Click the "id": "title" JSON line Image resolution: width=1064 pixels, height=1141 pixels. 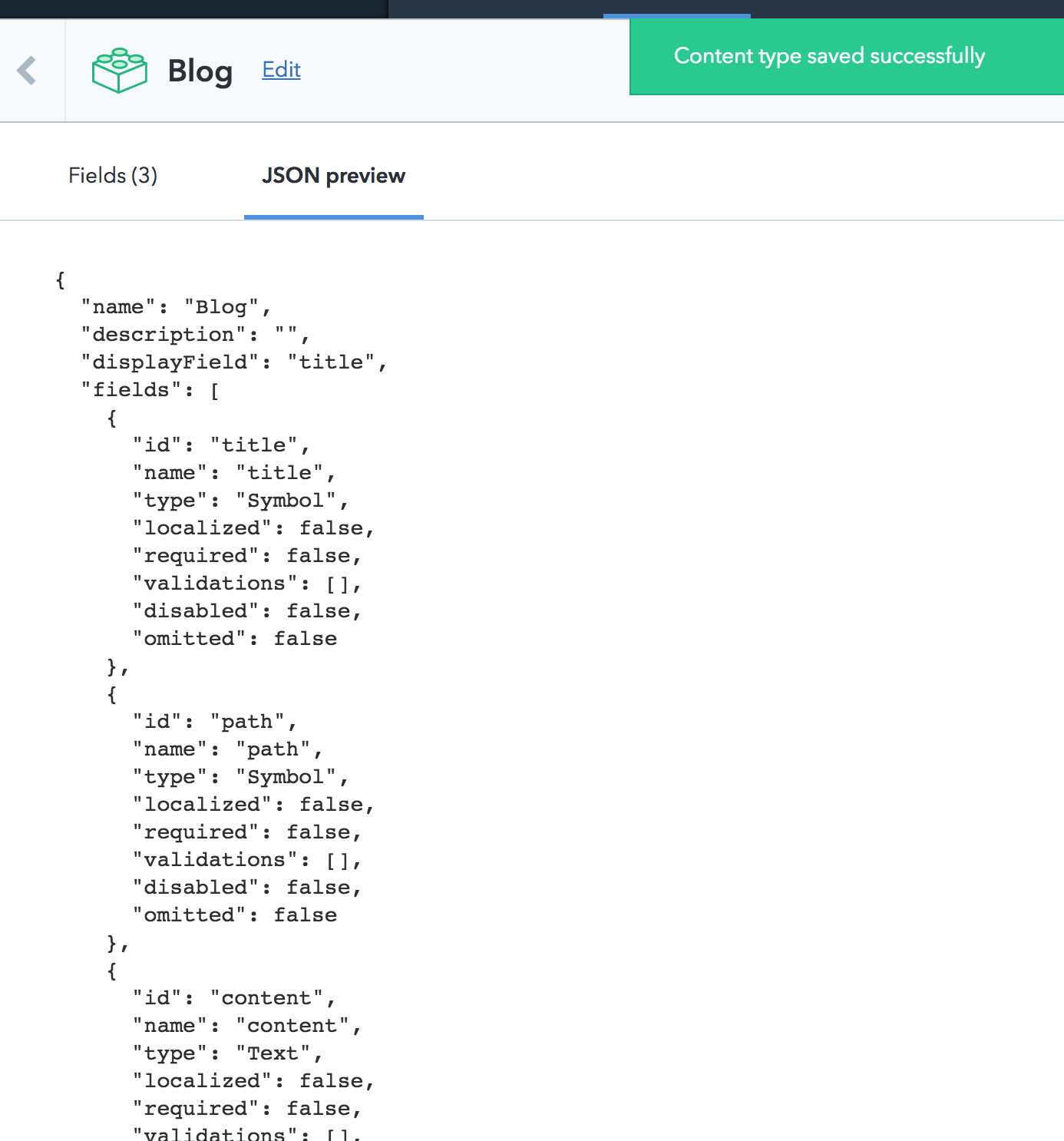[220, 445]
